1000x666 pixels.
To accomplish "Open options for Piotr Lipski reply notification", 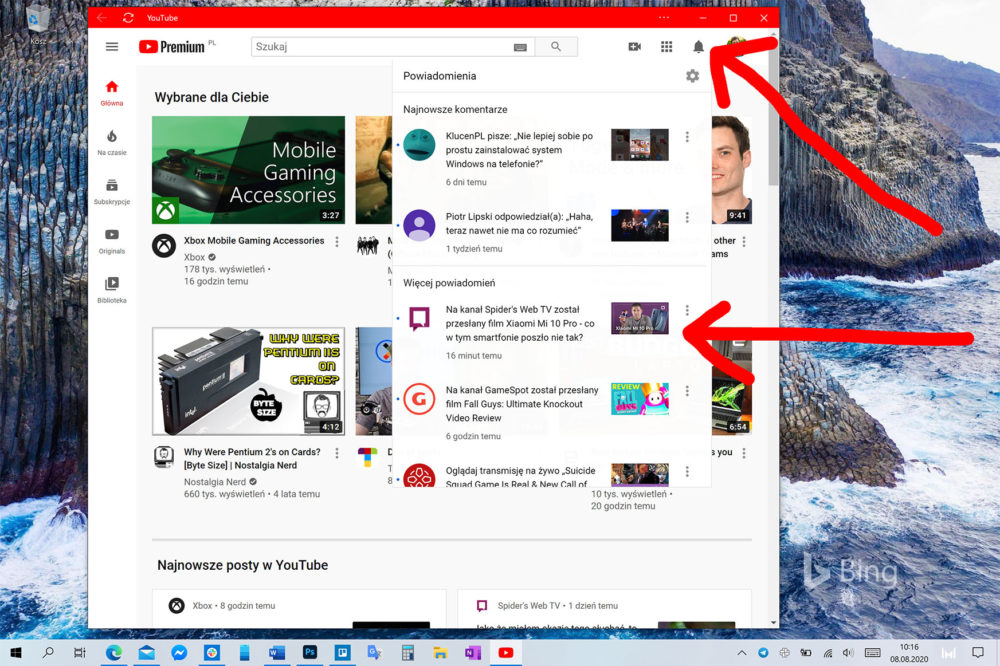I will [x=687, y=218].
